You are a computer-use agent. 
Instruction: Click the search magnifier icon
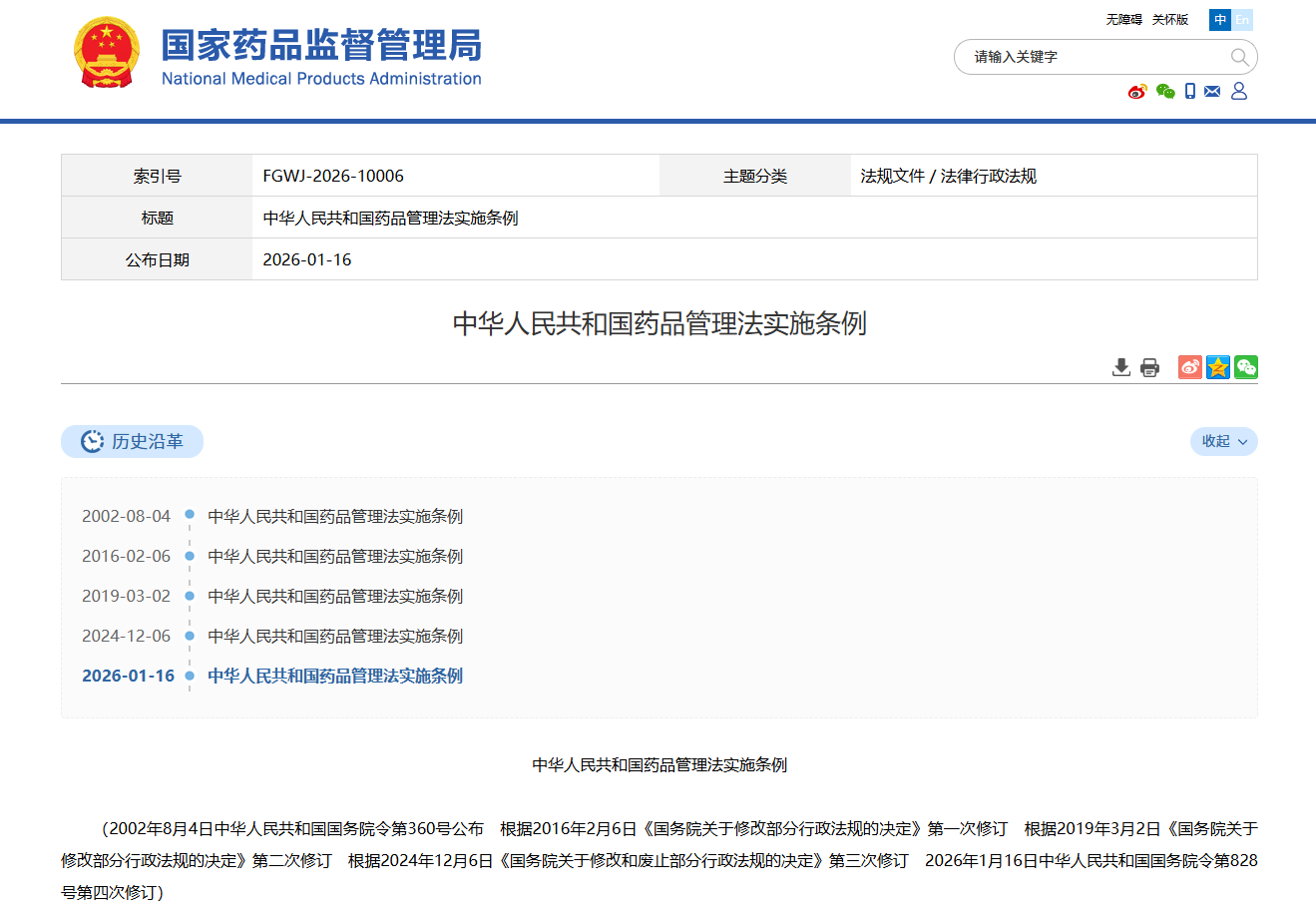[x=1239, y=57]
